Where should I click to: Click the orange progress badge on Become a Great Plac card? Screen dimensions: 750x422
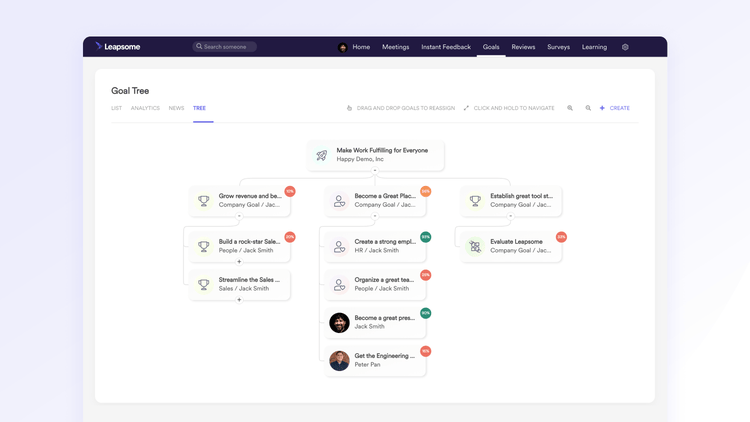426,191
